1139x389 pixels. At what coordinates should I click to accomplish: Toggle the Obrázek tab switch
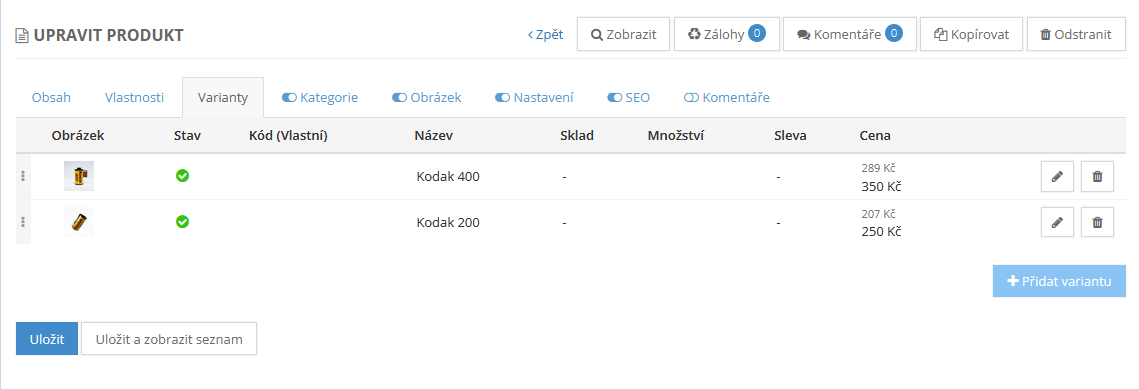pyautogui.click(x=400, y=97)
